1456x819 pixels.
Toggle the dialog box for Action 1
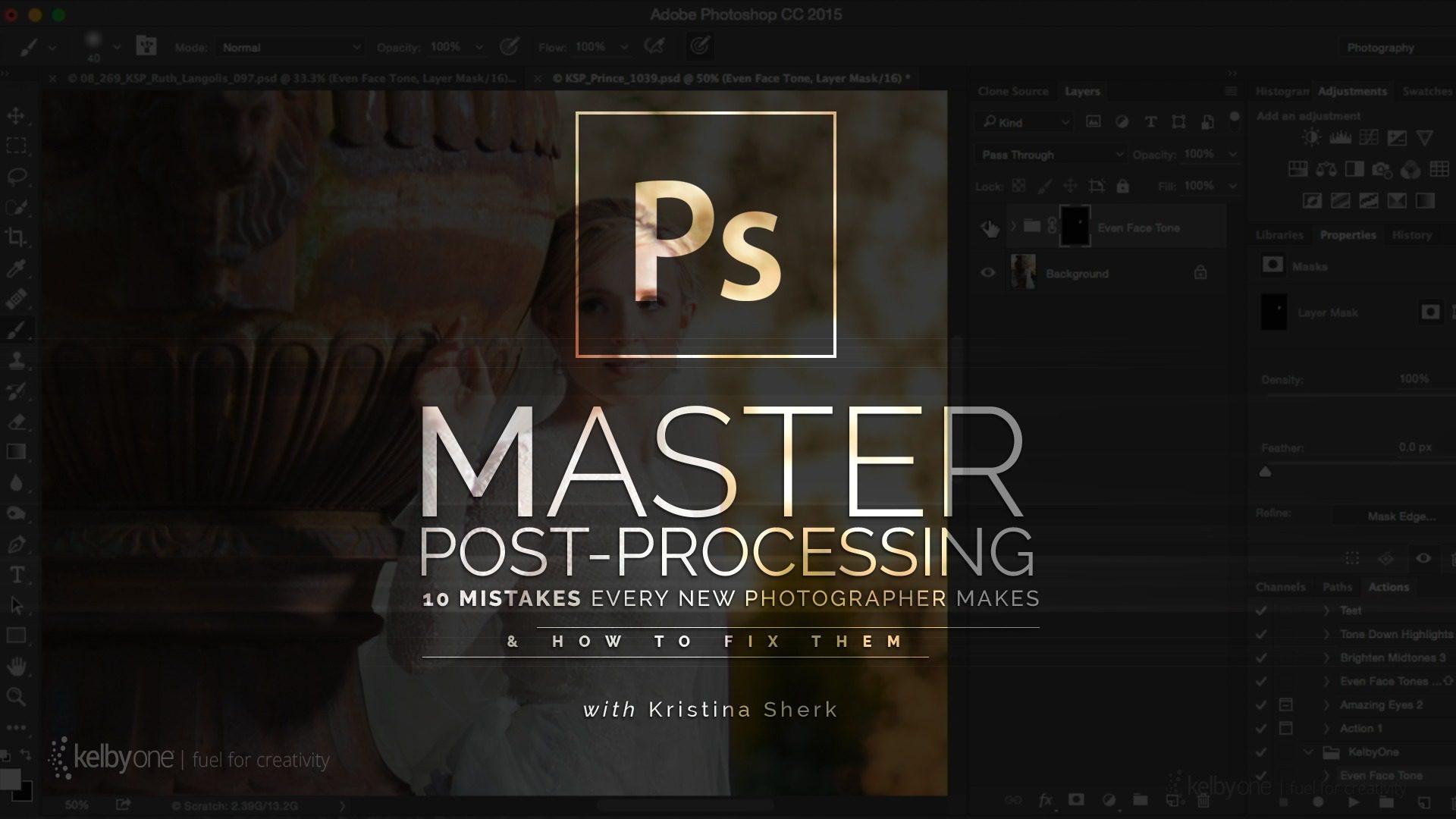1286,728
